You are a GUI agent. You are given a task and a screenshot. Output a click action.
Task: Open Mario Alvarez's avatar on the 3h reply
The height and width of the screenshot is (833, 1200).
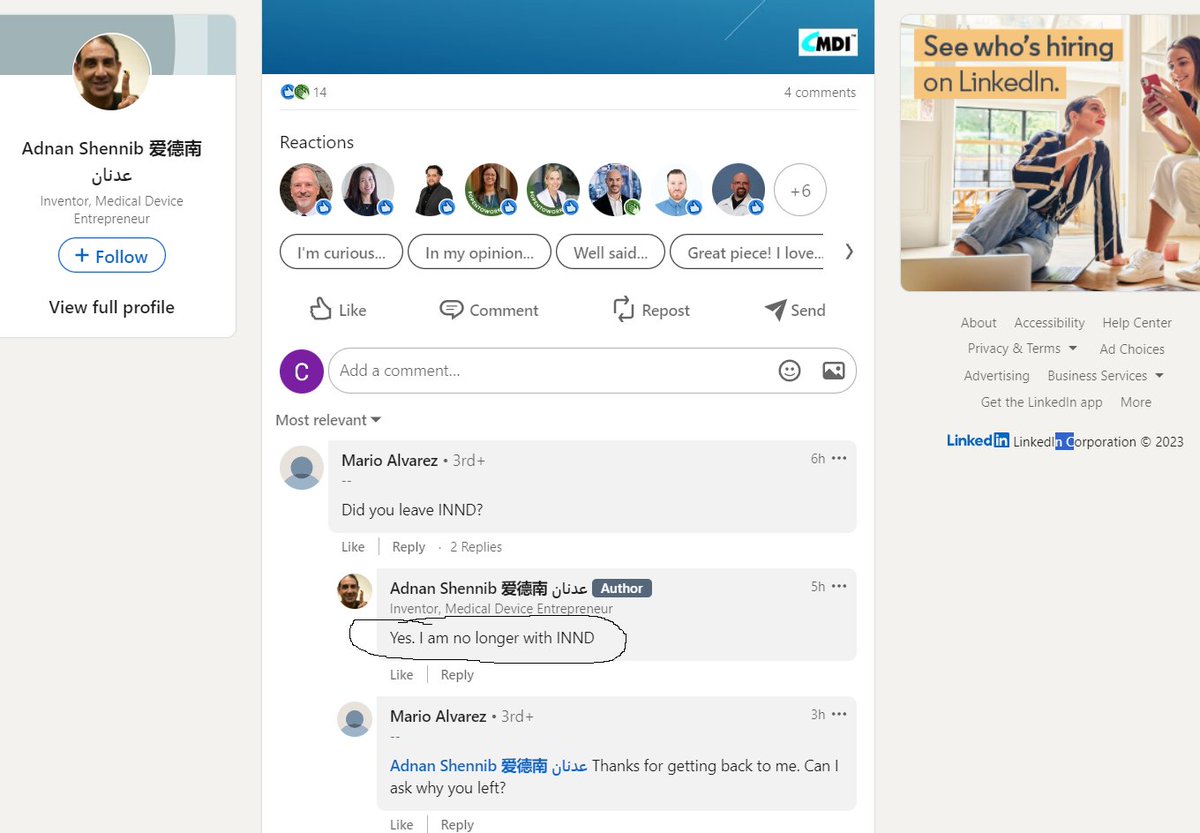click(x=355, y=719)
